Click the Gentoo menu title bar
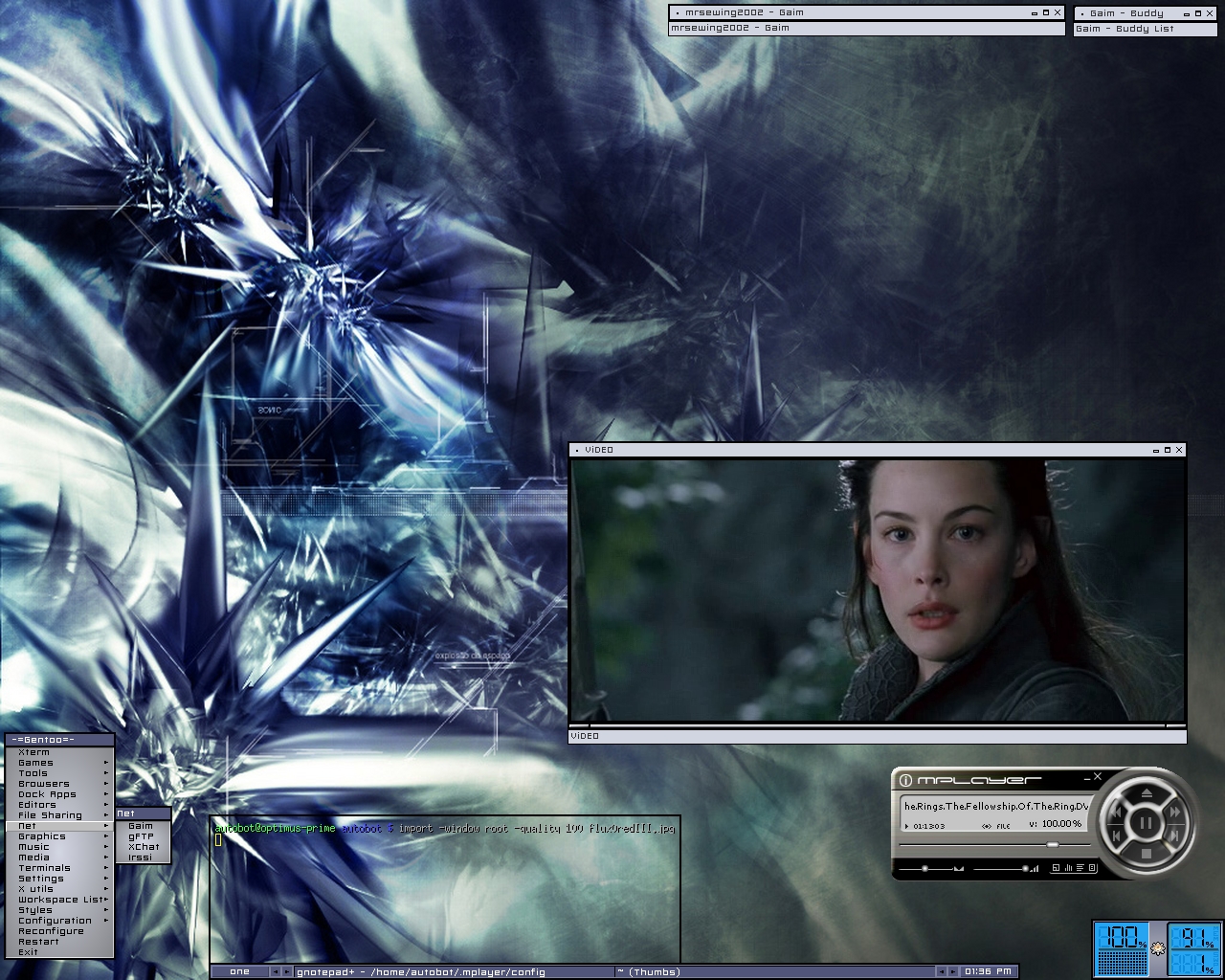 coord(59,740)
